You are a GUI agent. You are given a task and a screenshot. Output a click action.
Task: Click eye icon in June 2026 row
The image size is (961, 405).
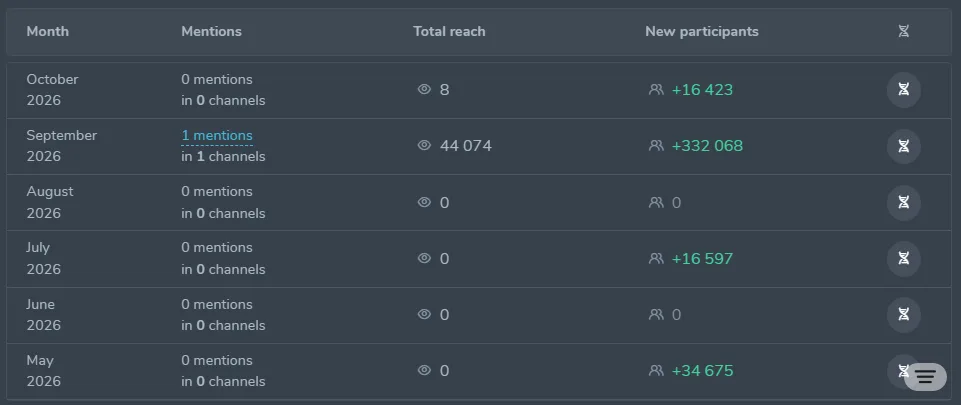point(424,314)
